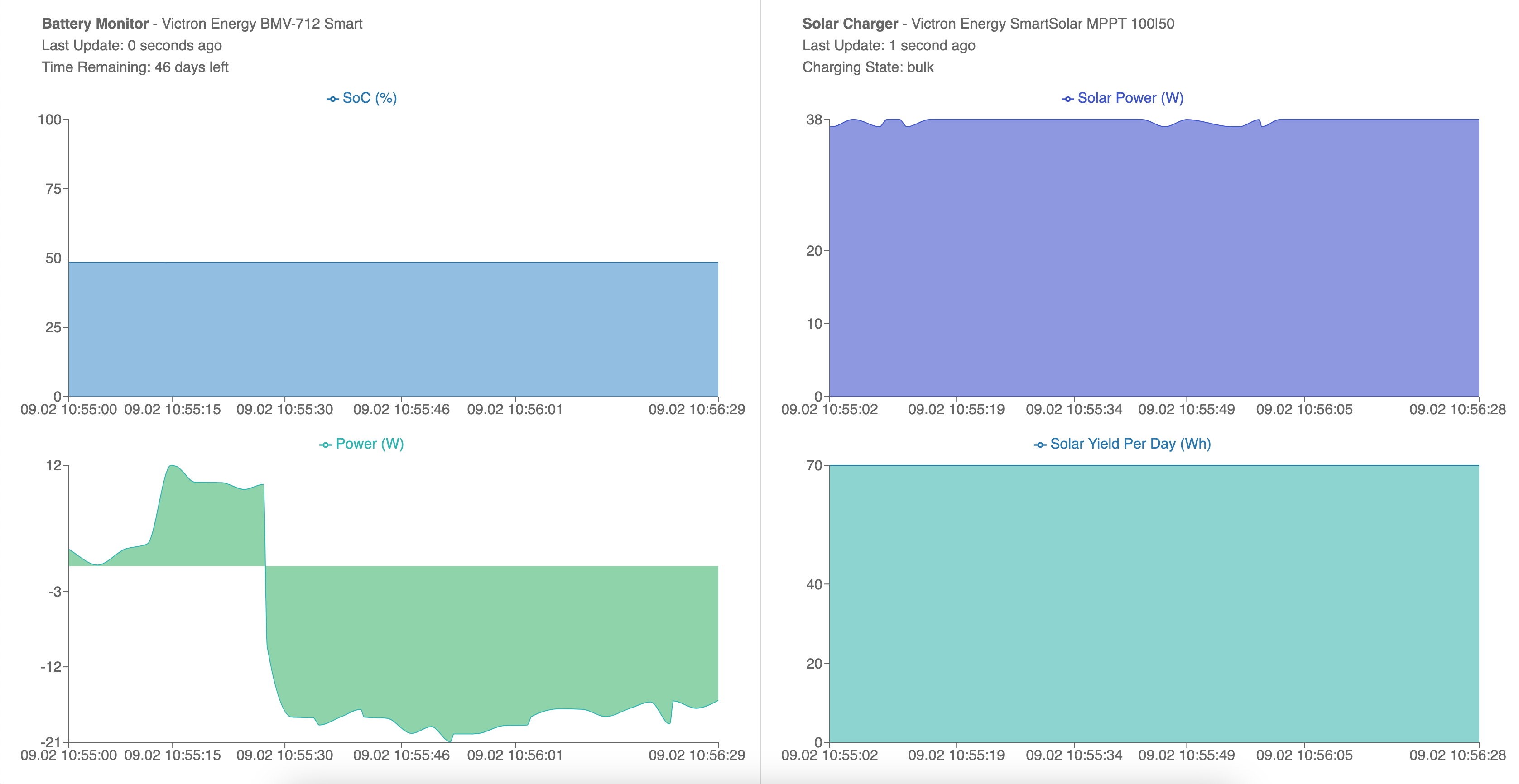This screenshot has height=784, width=1519.
Task: Toggle Solar Power (W) series legend label
Action: [1130, 98]
